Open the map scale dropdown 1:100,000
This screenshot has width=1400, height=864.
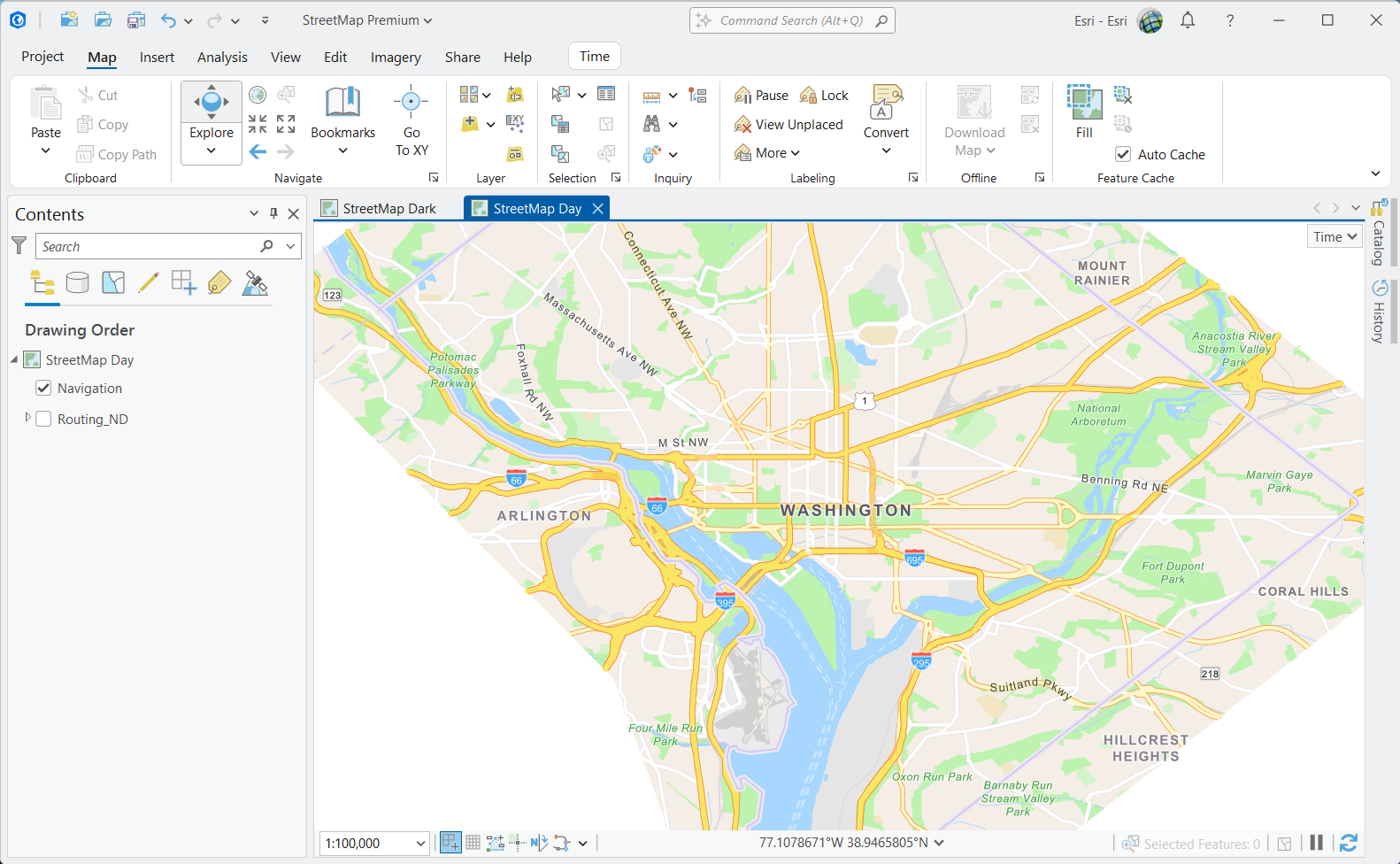[420, 844]
